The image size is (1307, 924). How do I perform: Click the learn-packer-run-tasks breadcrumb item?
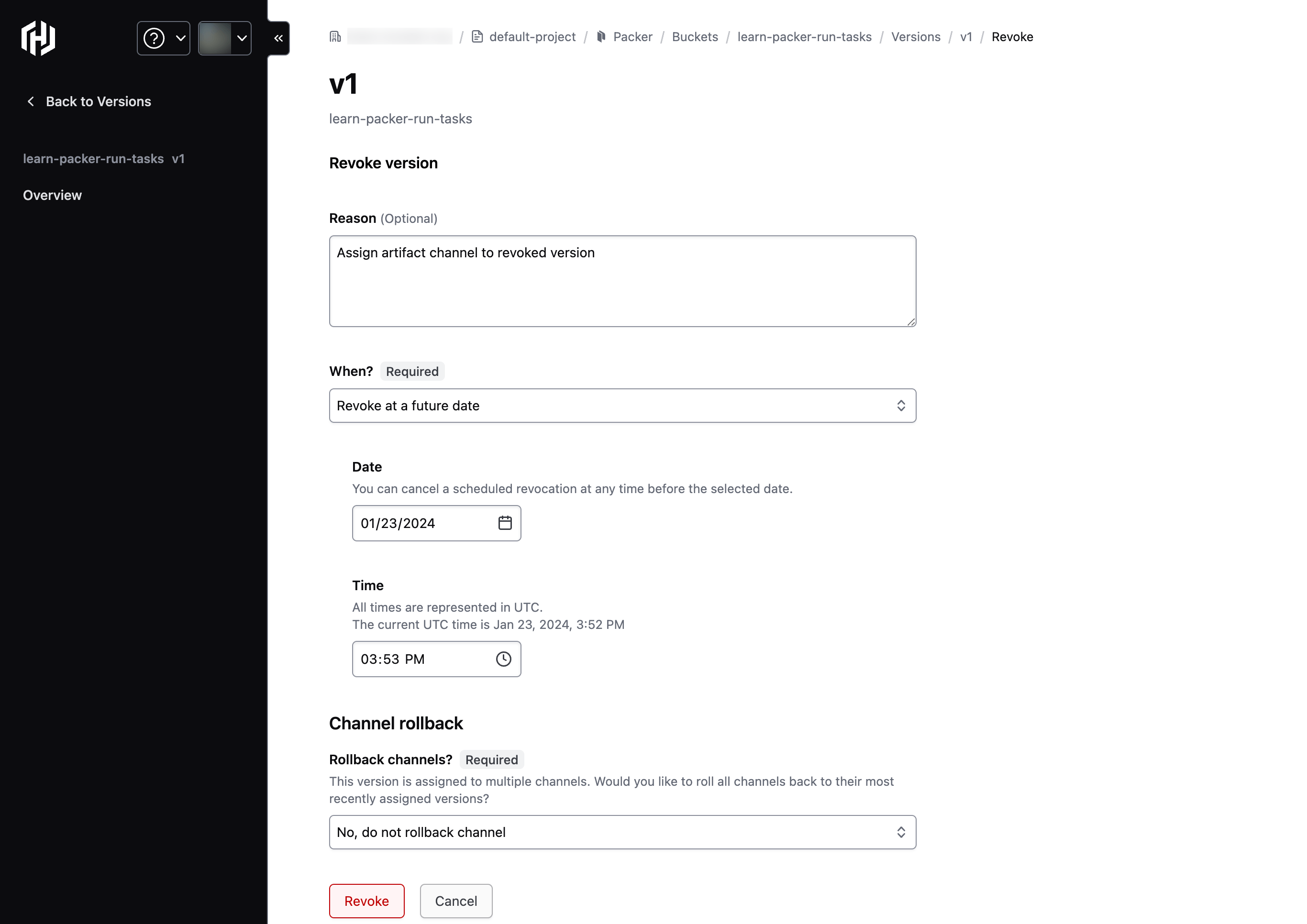coord(804,37)
